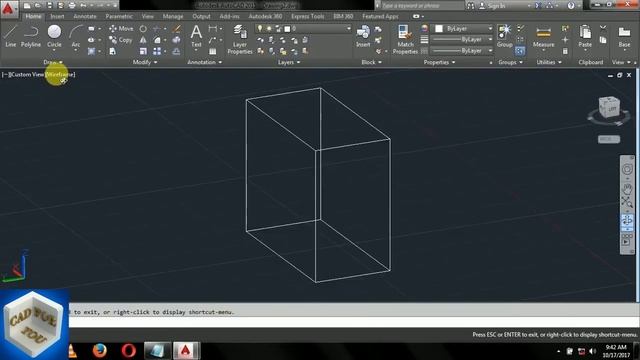The width and height of the screenshot is (640, 360).
Task: Switch to the Insert ribbon tab
Action: pos(57,16)
